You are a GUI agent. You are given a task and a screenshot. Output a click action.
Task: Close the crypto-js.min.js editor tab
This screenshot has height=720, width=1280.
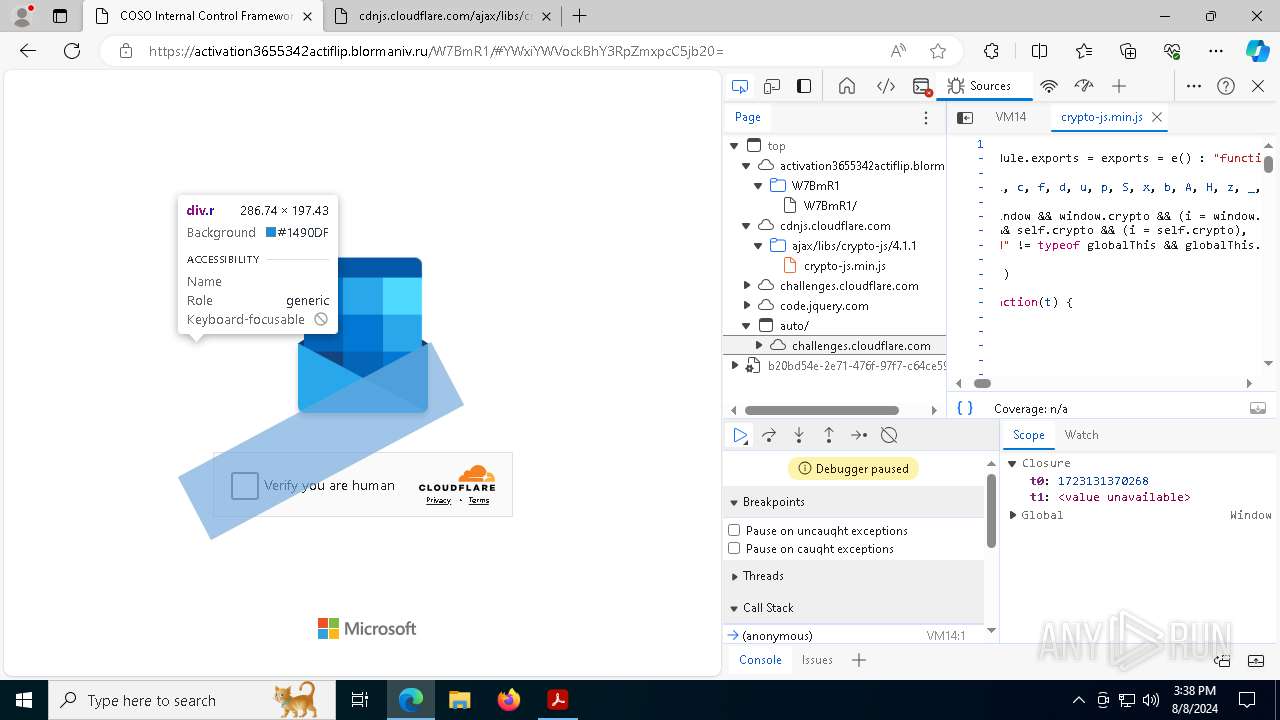pos(1157,117)
